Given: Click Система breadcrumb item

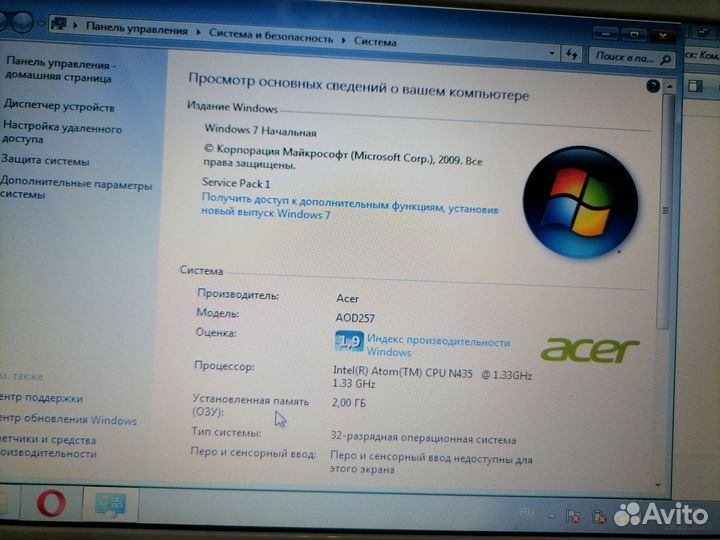Looking at the screenshot, I should (x=375, y=41).
